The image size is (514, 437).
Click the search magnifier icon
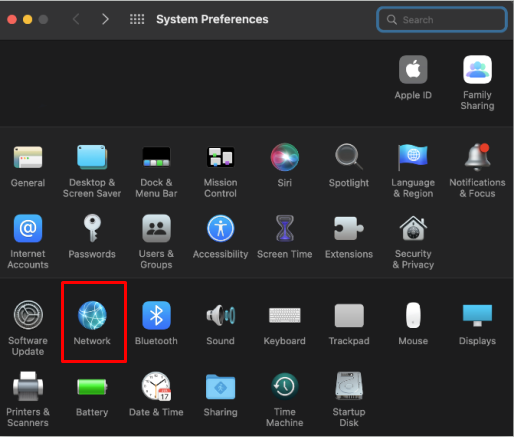(x=392, y=20)
